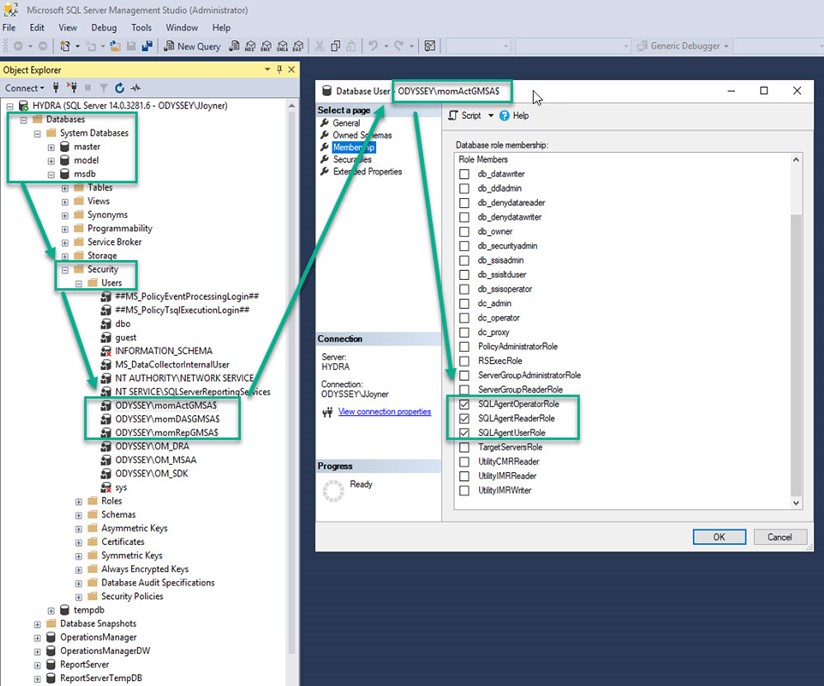Click the OK button
This screenshot has width=824, height=686.
[x=718, y=537]
